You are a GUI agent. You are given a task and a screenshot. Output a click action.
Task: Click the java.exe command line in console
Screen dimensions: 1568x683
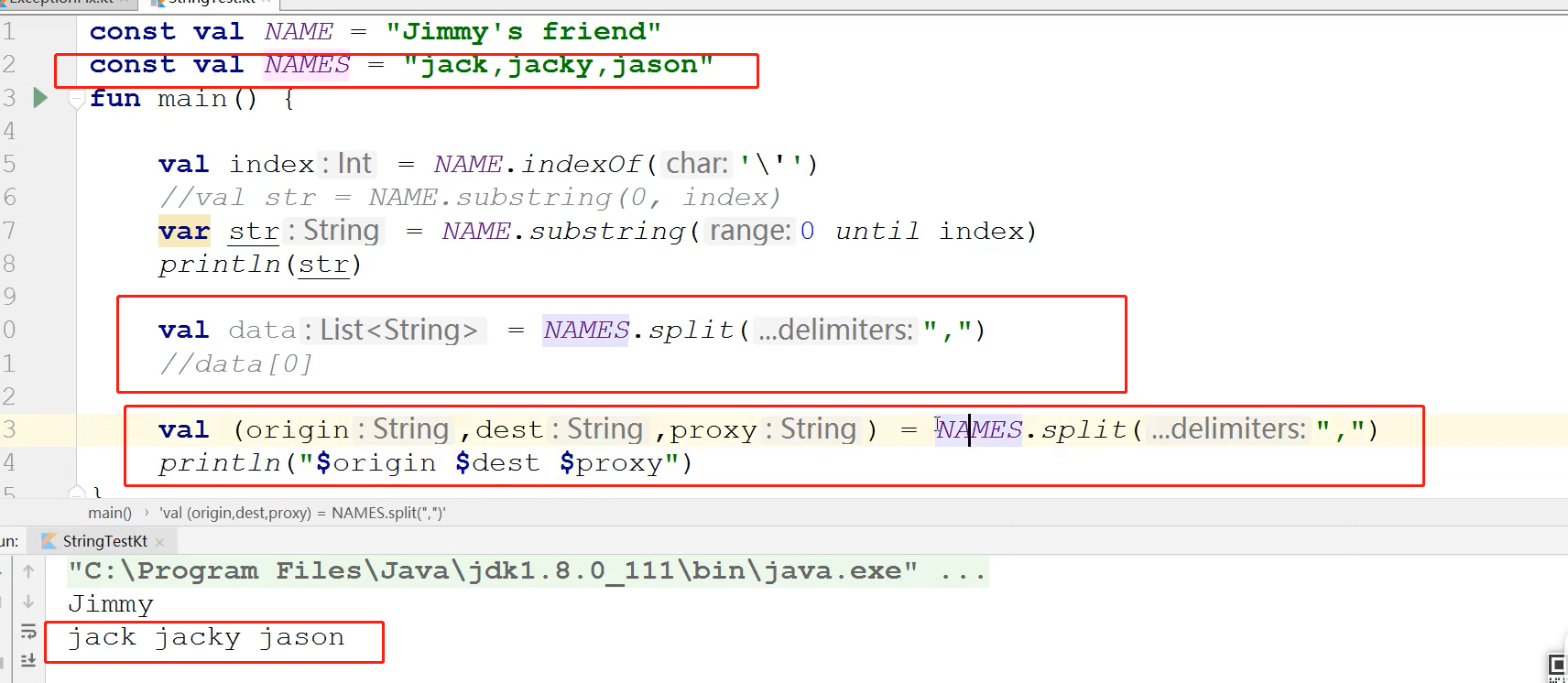pyautogui.click(x=528, y=571)
